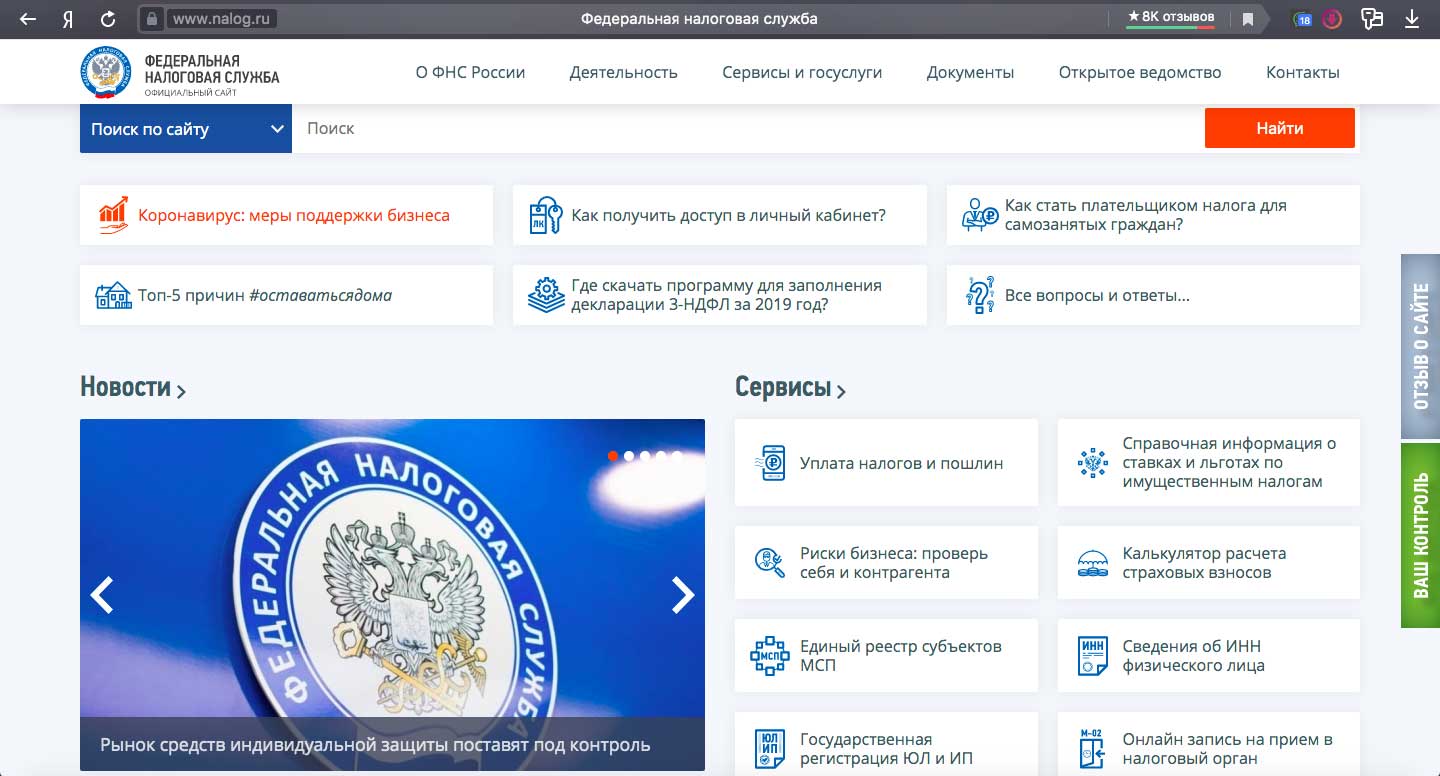This screenshot has width=1440, height=776.
Task: Bookmark the page with the bookmark icon
Action: (1248, 19)
